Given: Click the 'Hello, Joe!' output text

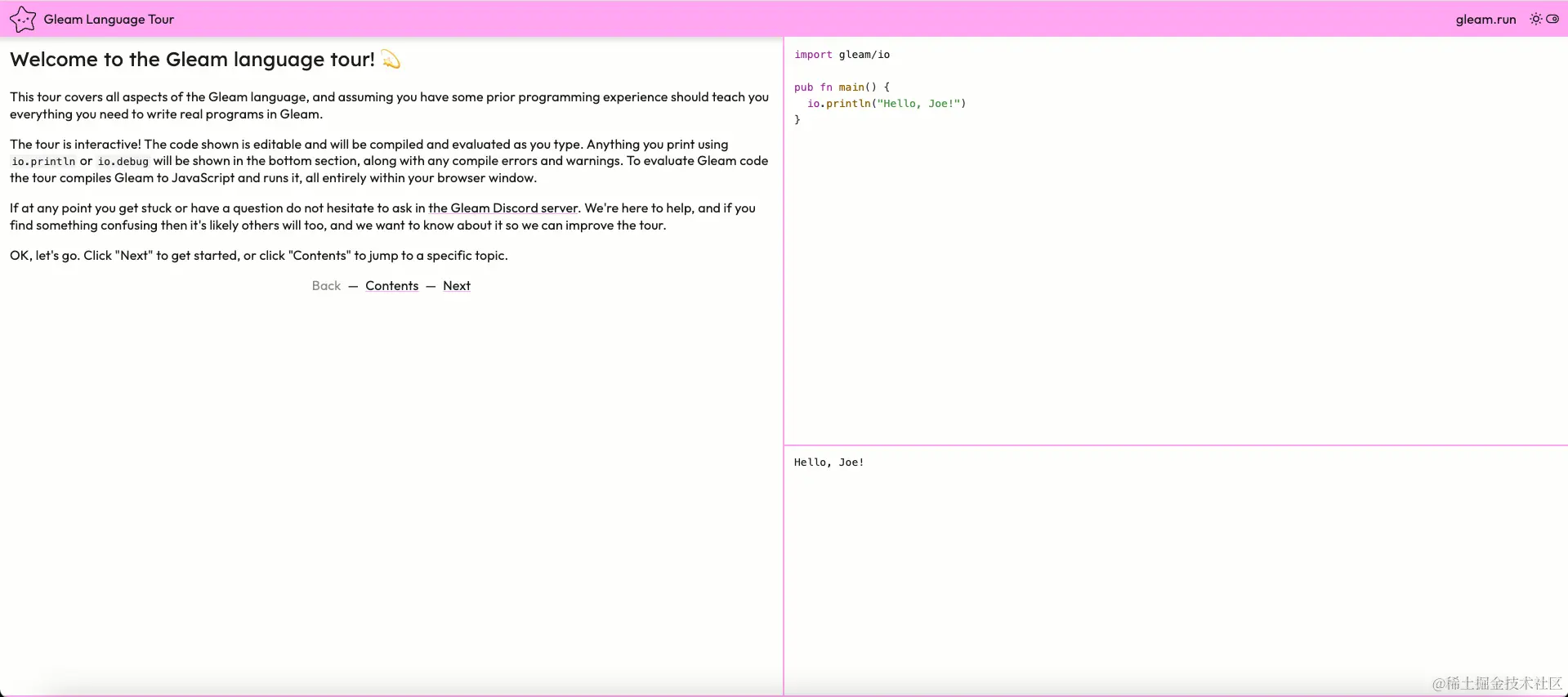Looking at the screenshot, I should (829, 462).
